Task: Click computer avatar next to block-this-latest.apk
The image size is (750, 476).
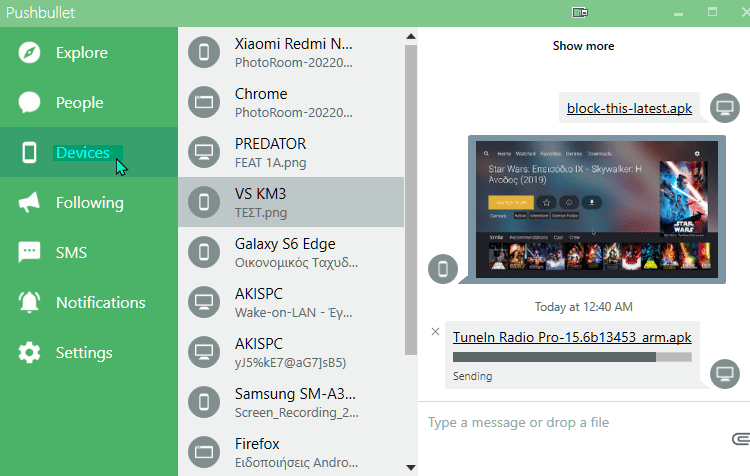Action: coord(725,108)
